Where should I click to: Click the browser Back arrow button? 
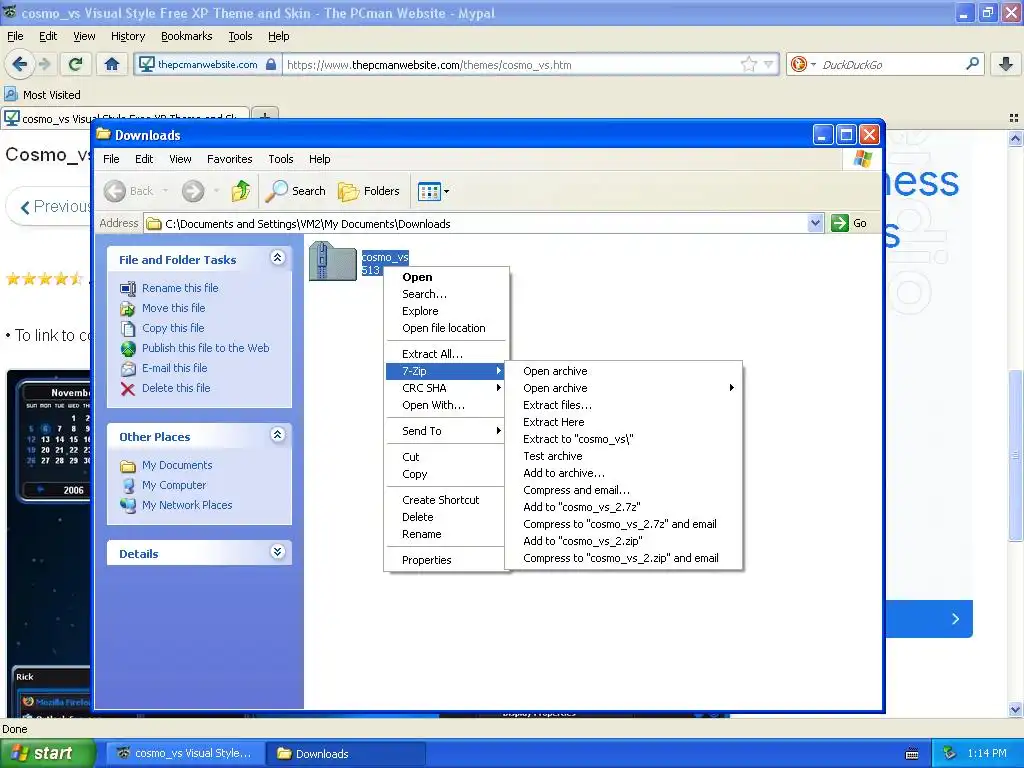click(20, 64)
